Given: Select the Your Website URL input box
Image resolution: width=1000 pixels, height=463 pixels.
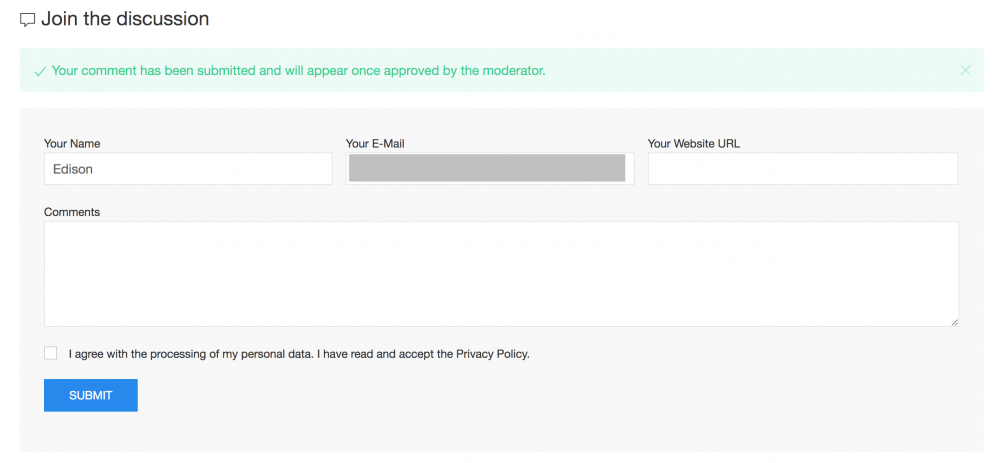Looking at the screenshot, I should click(x=803, y=169).
